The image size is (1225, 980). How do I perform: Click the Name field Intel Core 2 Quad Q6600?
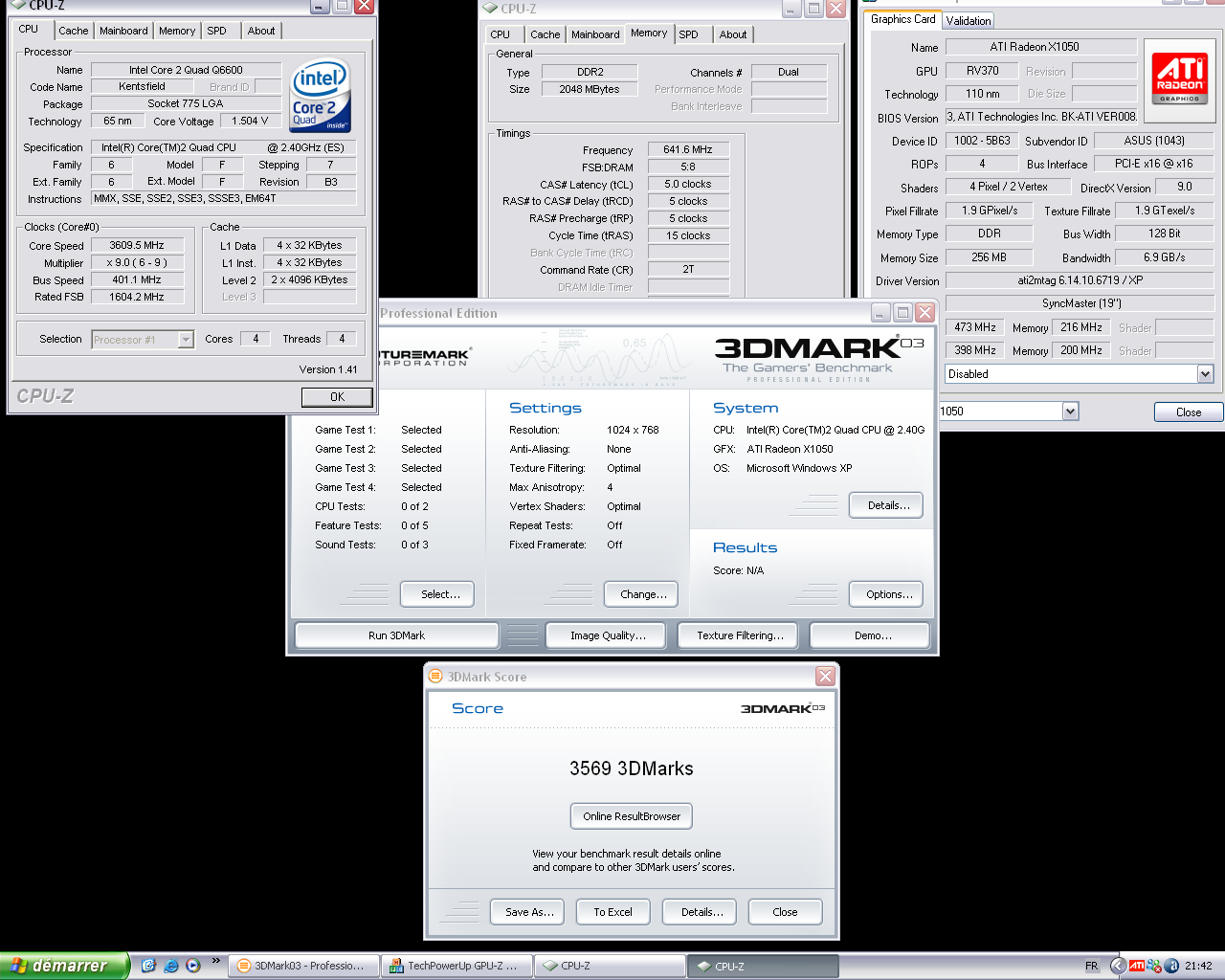(186, 70)
